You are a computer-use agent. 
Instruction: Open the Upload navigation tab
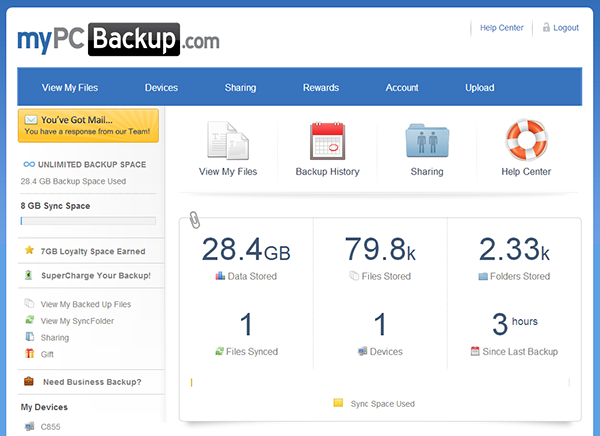tap(479, 88)
